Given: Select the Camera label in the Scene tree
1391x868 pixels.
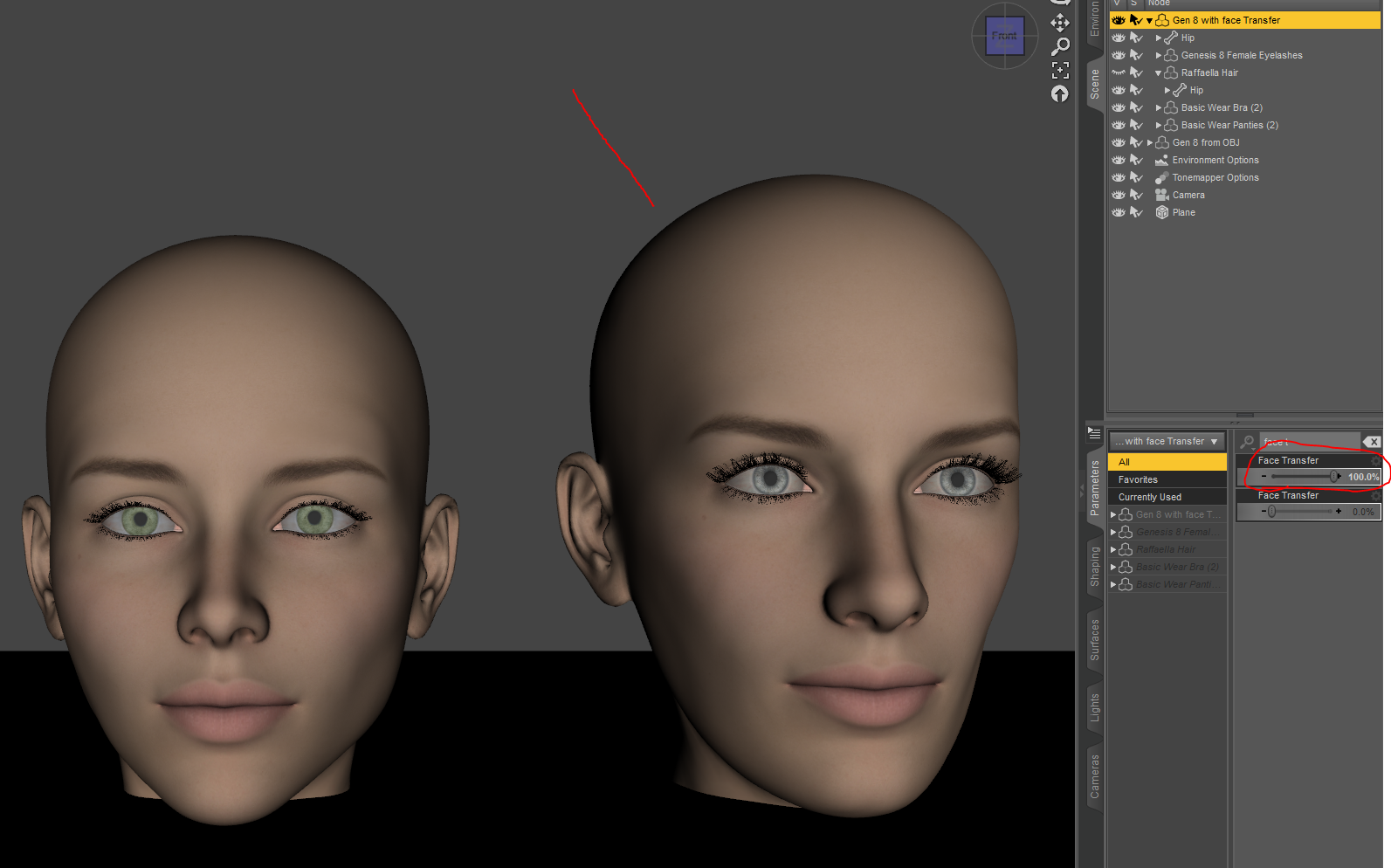Looking at the screenshot, I should click(x=1188, y=195).
